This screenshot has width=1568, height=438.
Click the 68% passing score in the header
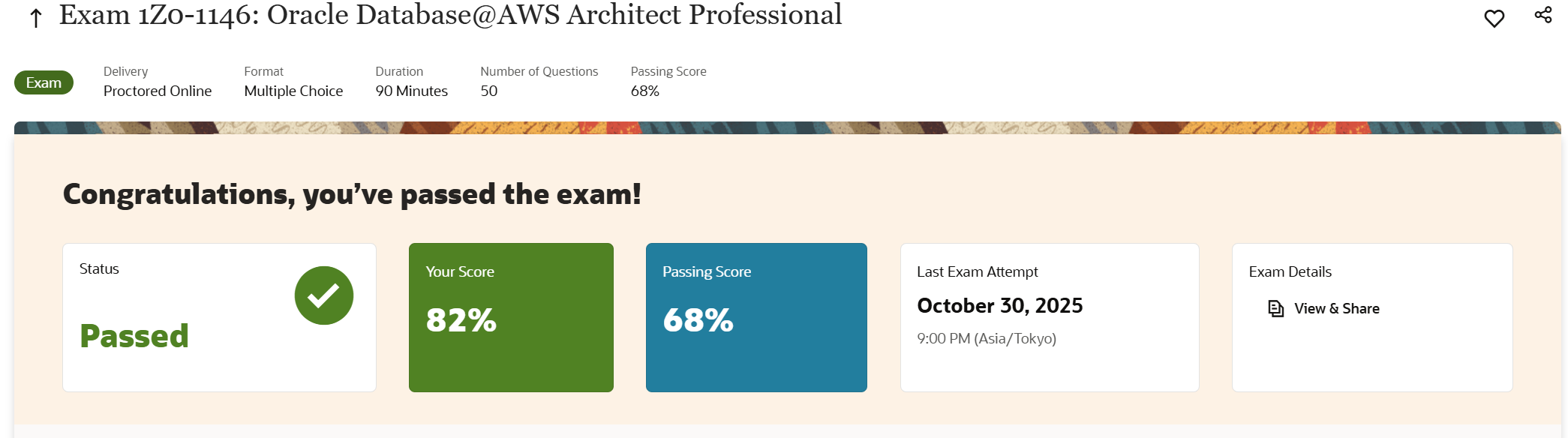coord(644,91)
